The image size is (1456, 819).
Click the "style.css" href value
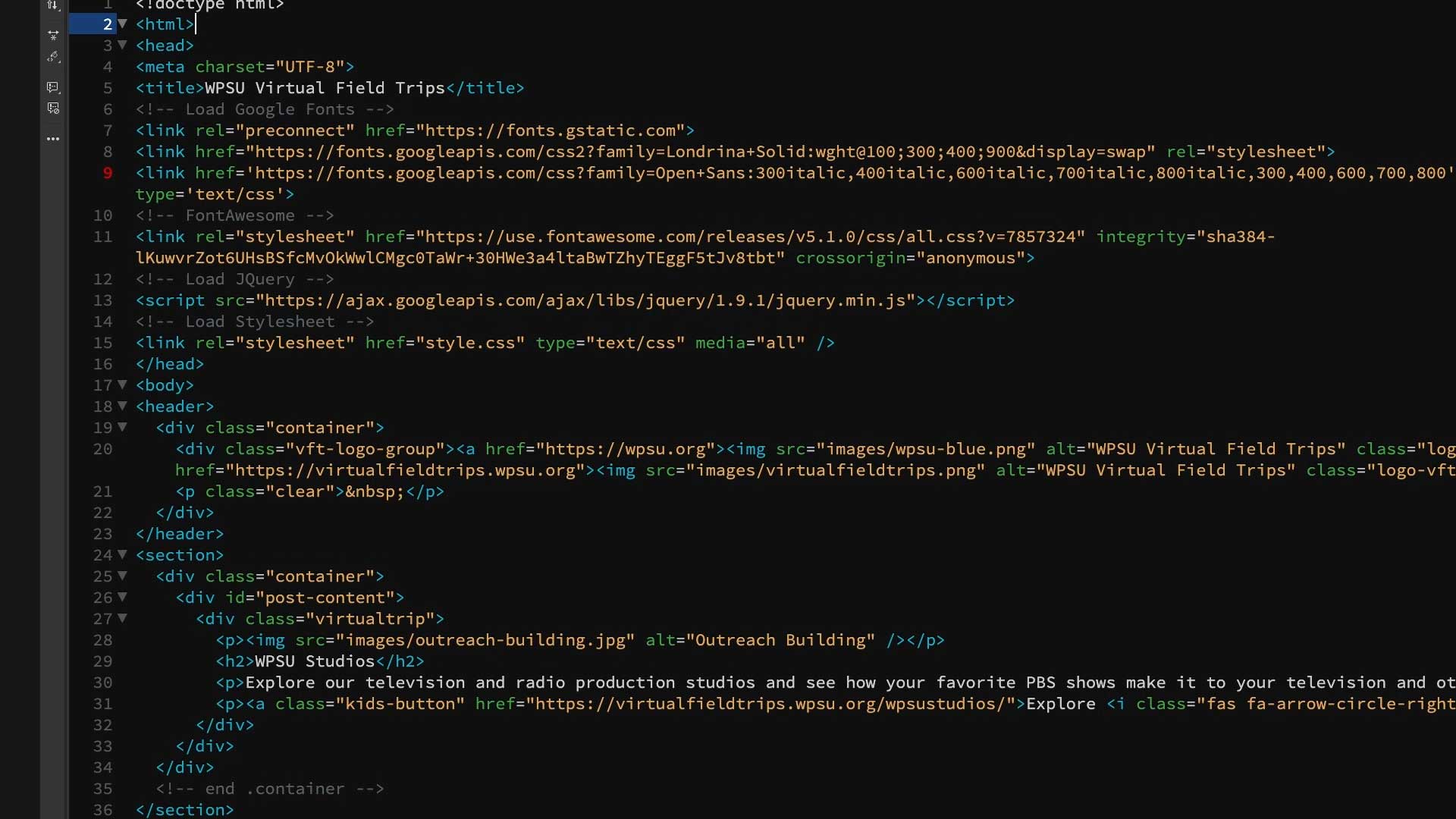point(470,343)
